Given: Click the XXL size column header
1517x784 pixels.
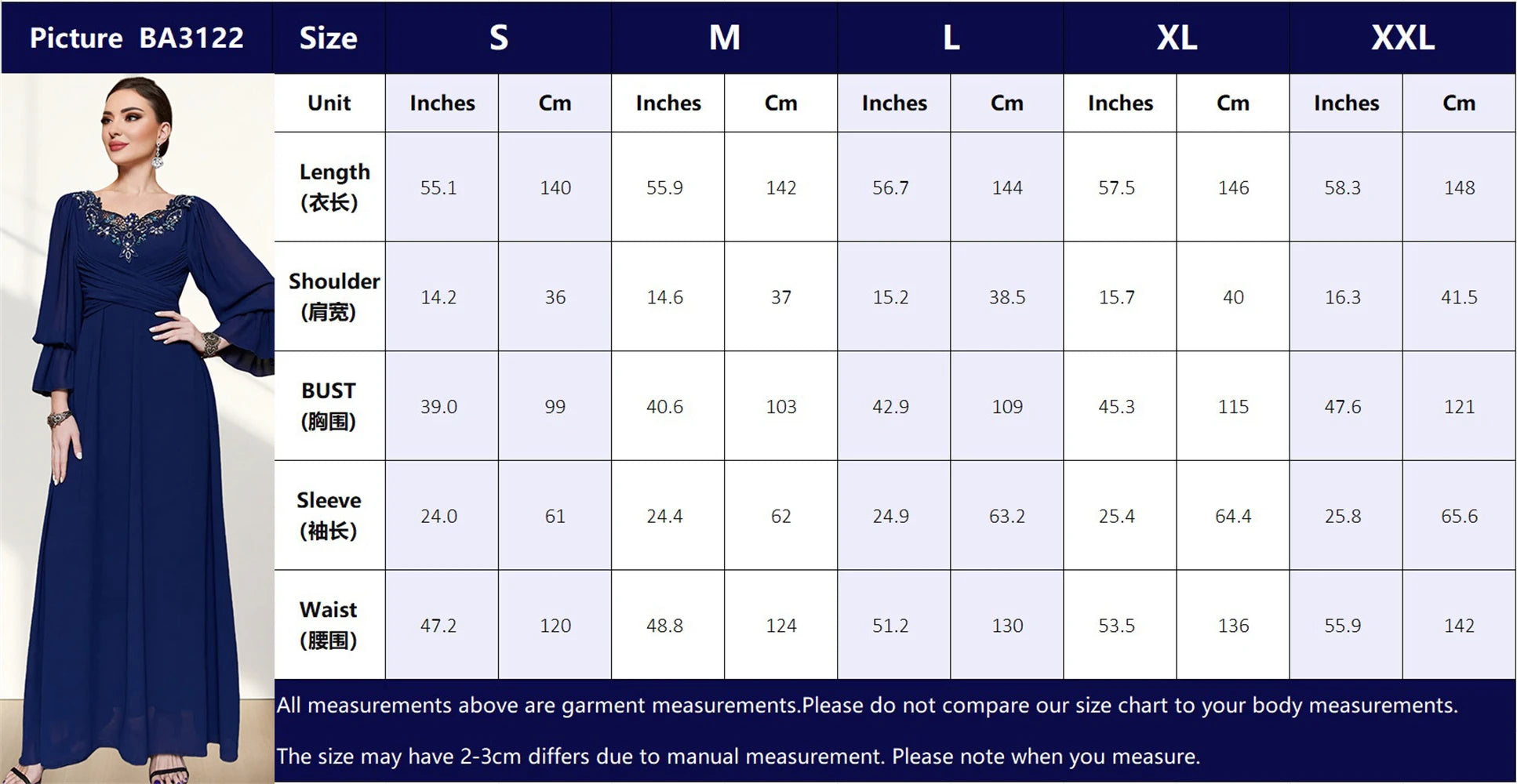Looking at the screenshot, I should click(x=1402, y=38).
